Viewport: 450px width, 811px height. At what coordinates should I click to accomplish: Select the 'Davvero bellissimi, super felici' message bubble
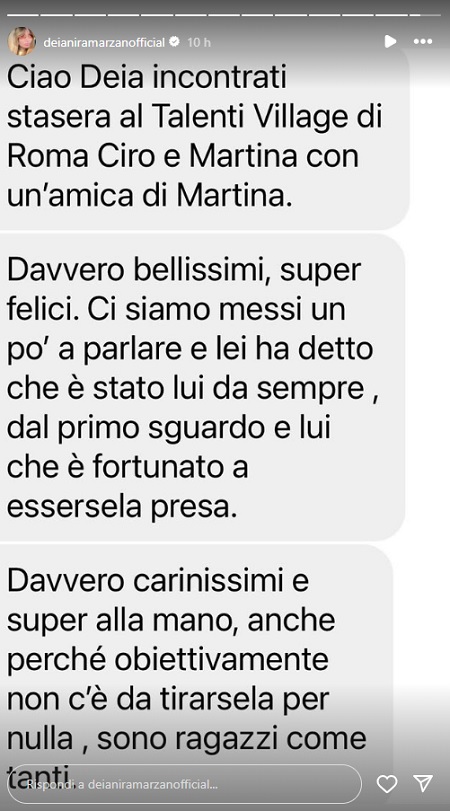[x=202, y=387]
